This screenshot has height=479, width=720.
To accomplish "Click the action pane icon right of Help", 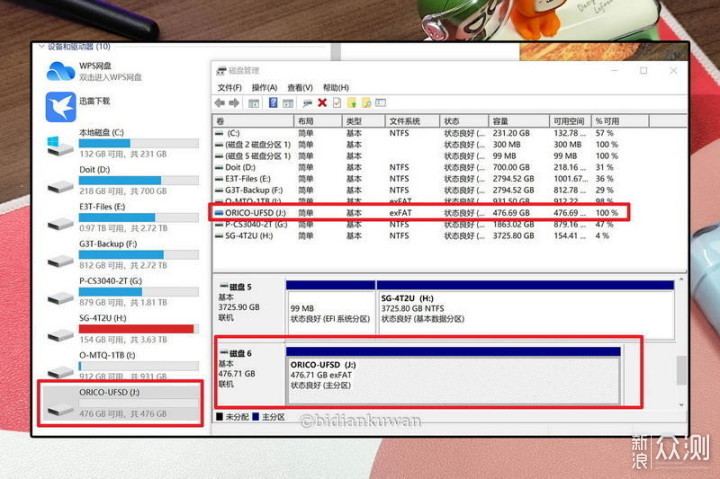I will [x=288, y=103].
